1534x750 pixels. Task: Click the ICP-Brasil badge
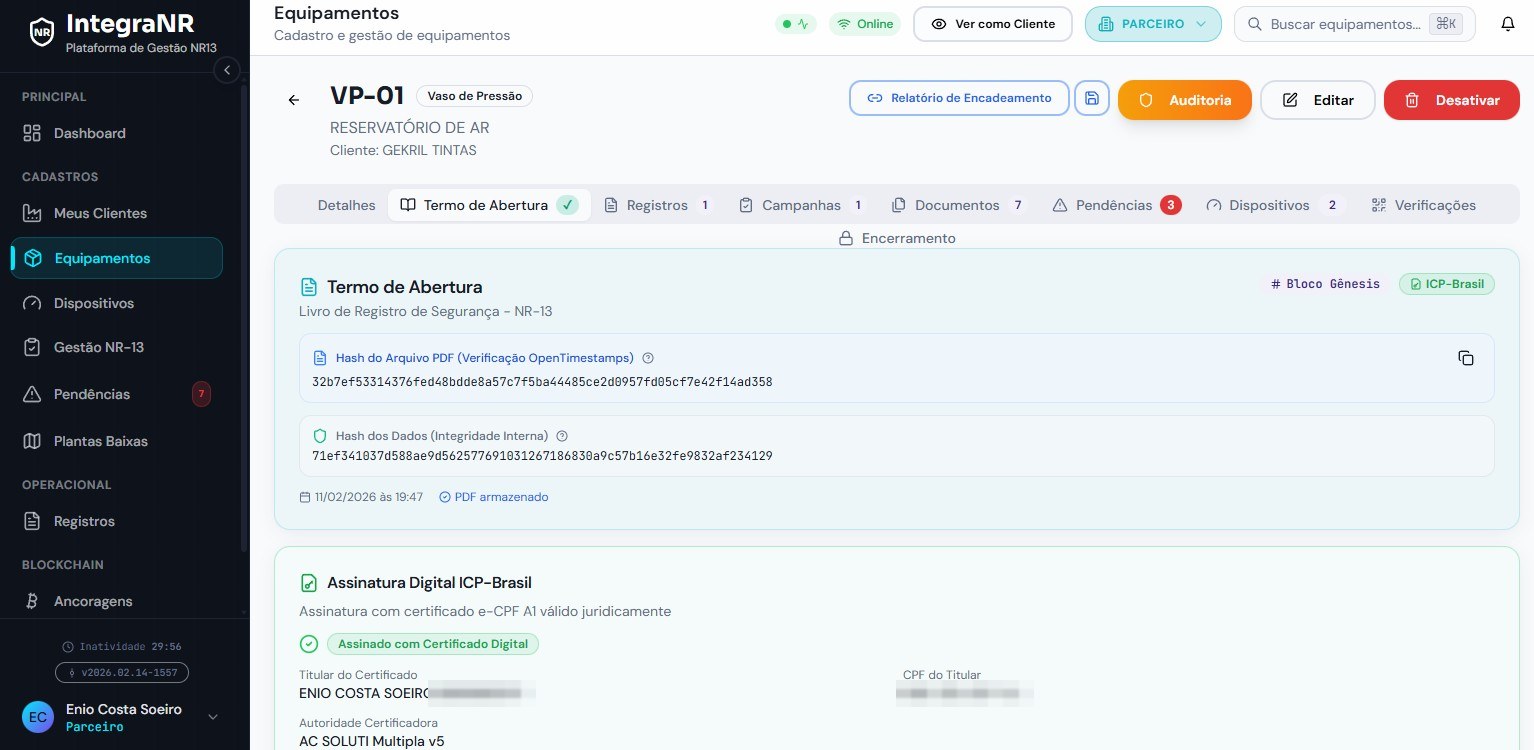point(1447,284)
